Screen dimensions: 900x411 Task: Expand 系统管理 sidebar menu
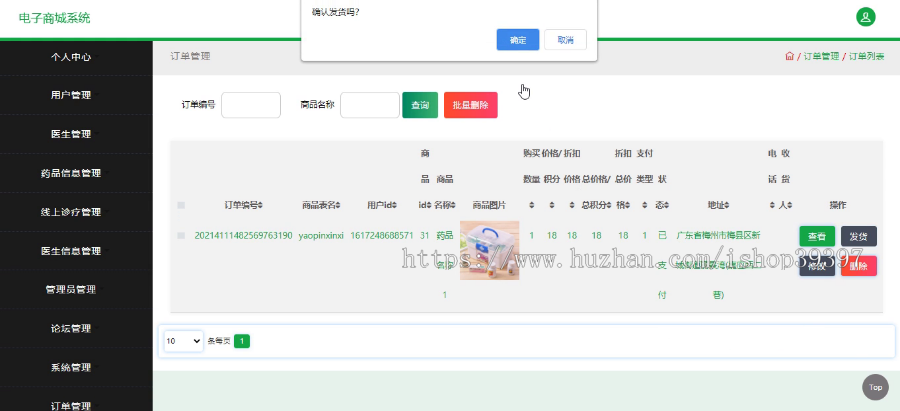(71, 367)
